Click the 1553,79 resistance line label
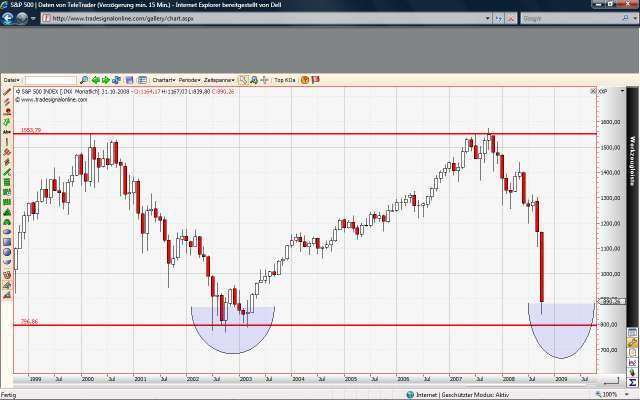Viewport: 640px width, 400px height. pos(31,130)
